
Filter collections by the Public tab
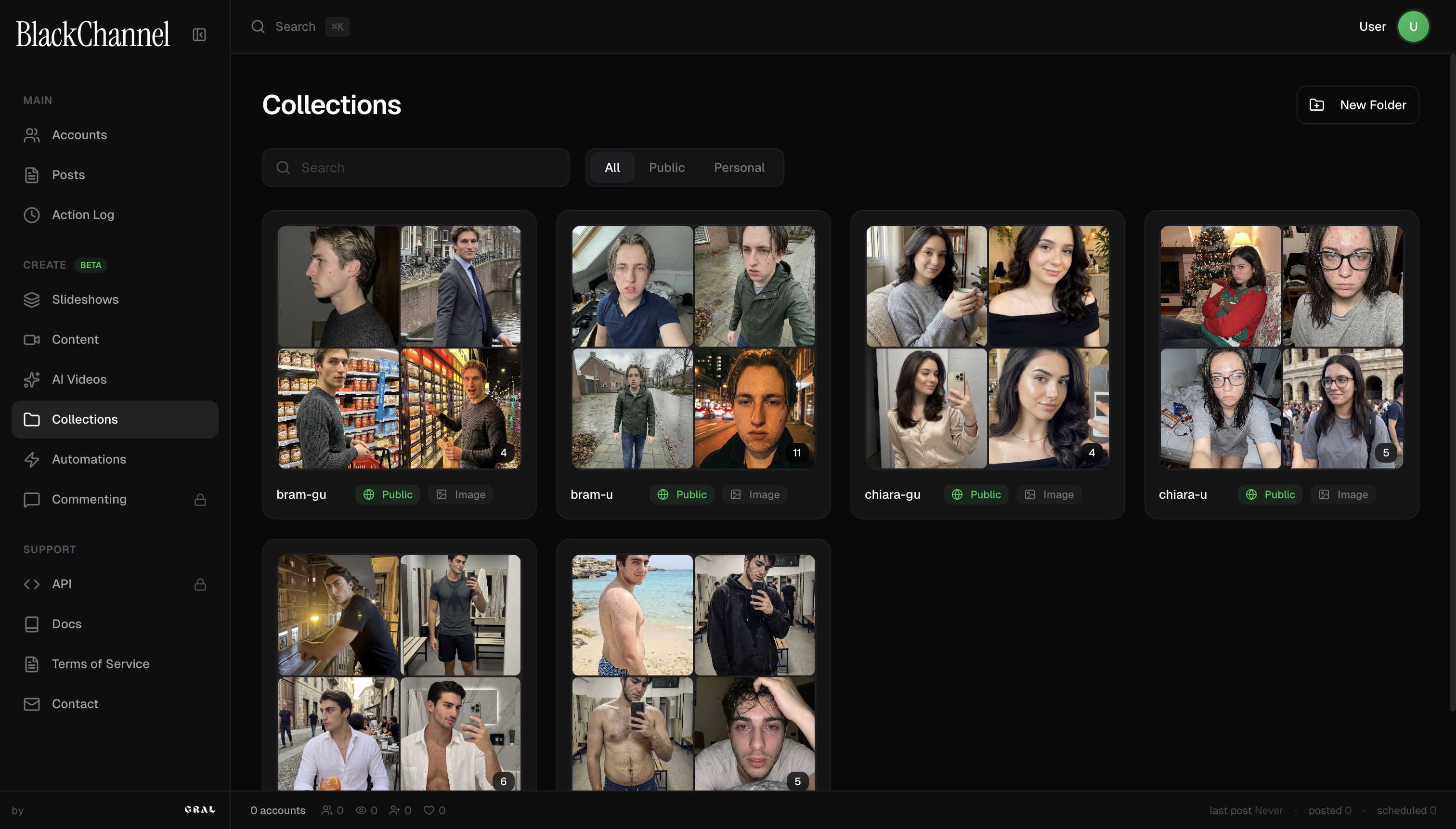666,168
